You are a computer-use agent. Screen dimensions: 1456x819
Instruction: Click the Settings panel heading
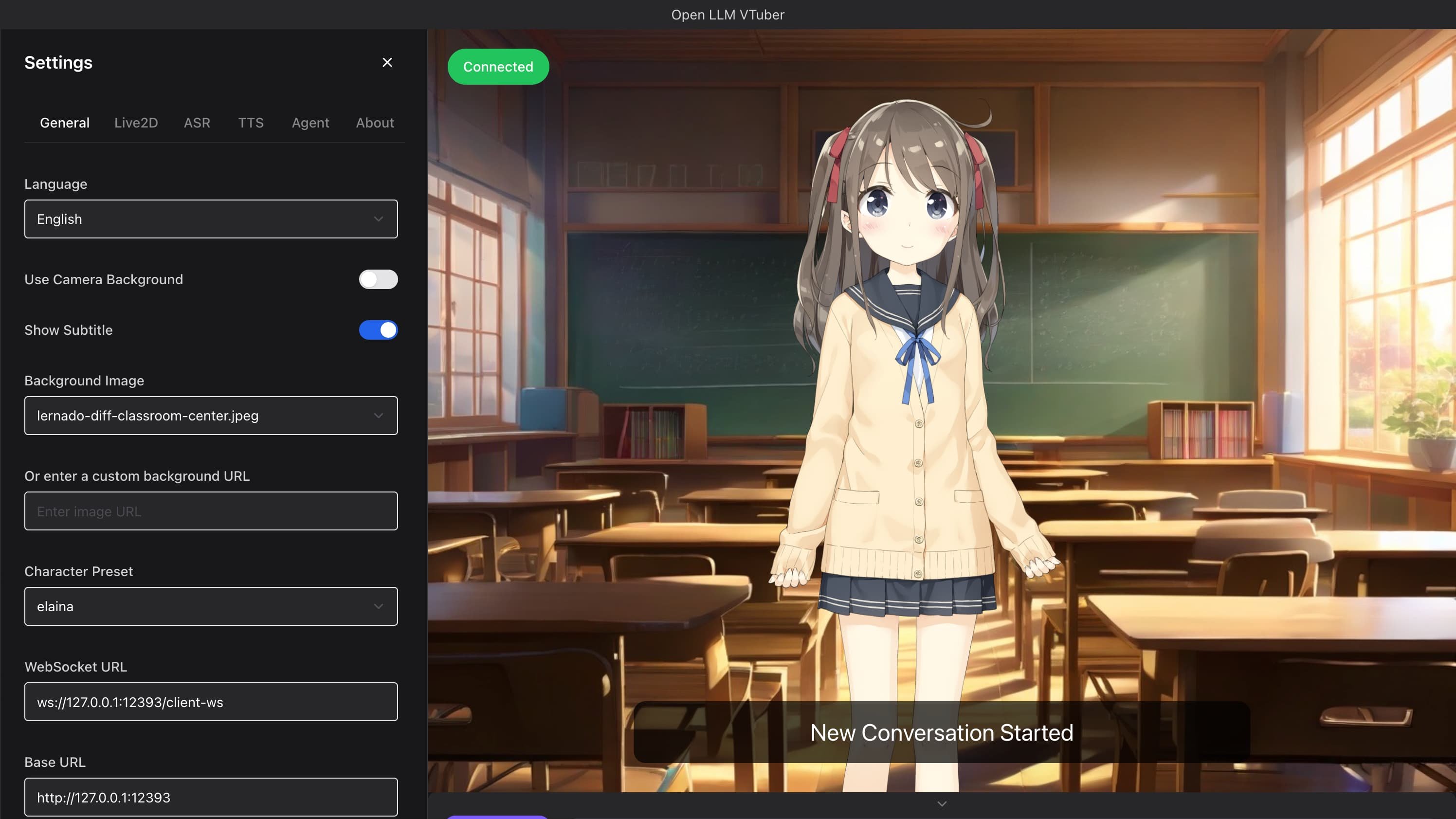coord(58,62)
